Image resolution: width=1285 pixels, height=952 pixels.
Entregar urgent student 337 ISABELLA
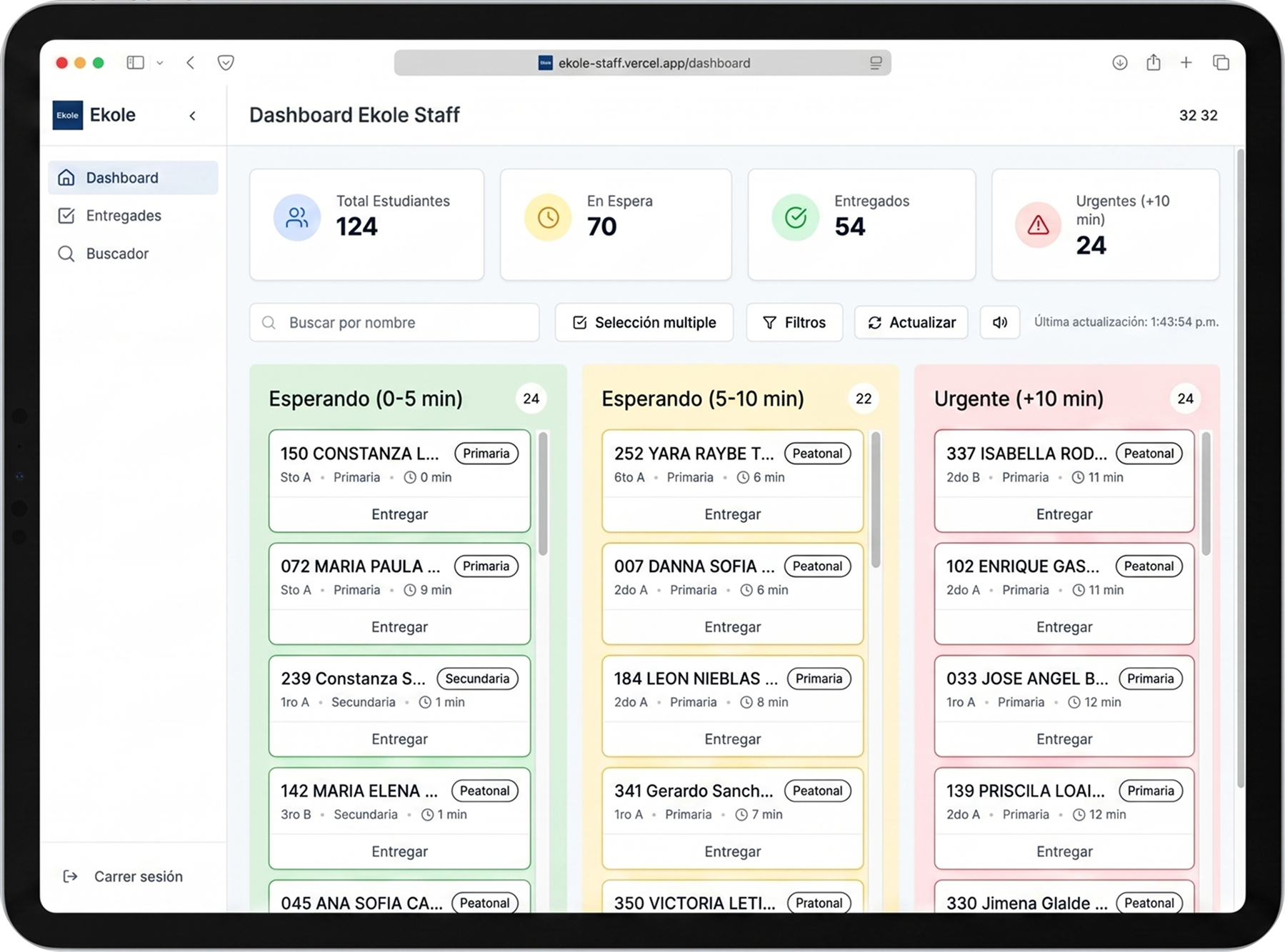click(x=1064, y=513)
